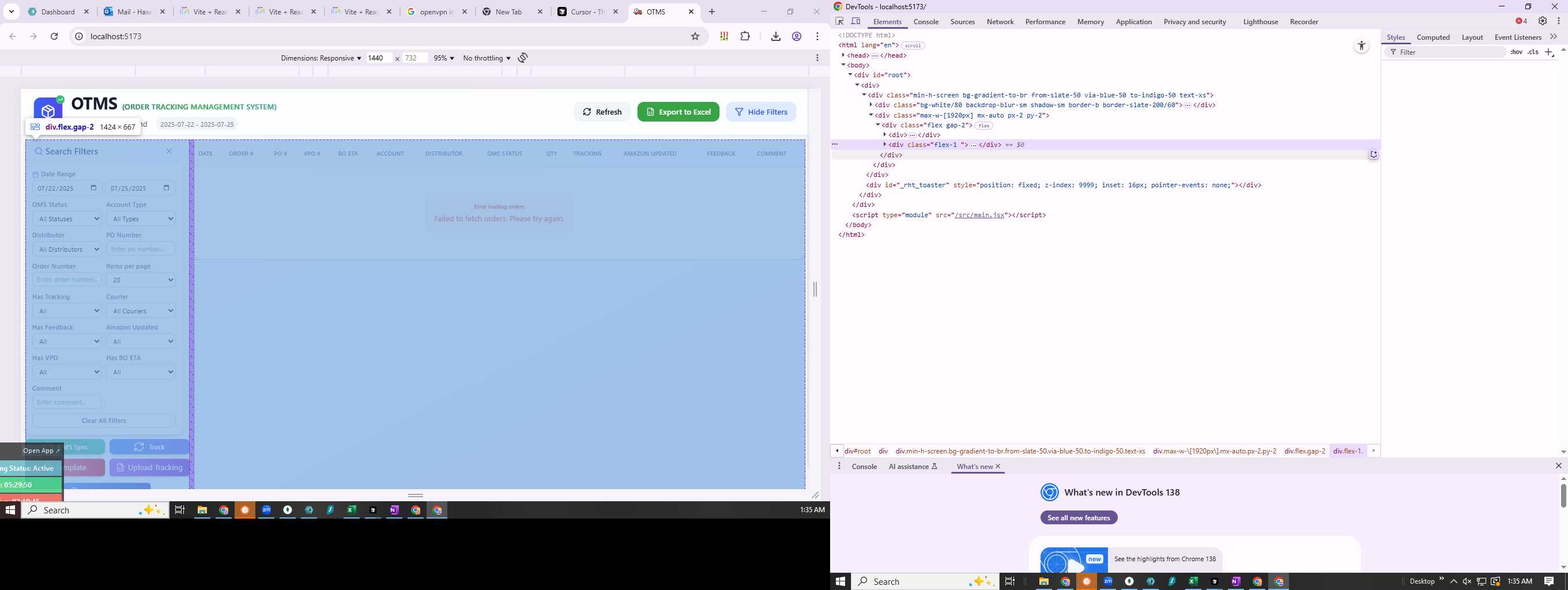
Task: Click New Style Rule plus icon
Action: 1549,52
